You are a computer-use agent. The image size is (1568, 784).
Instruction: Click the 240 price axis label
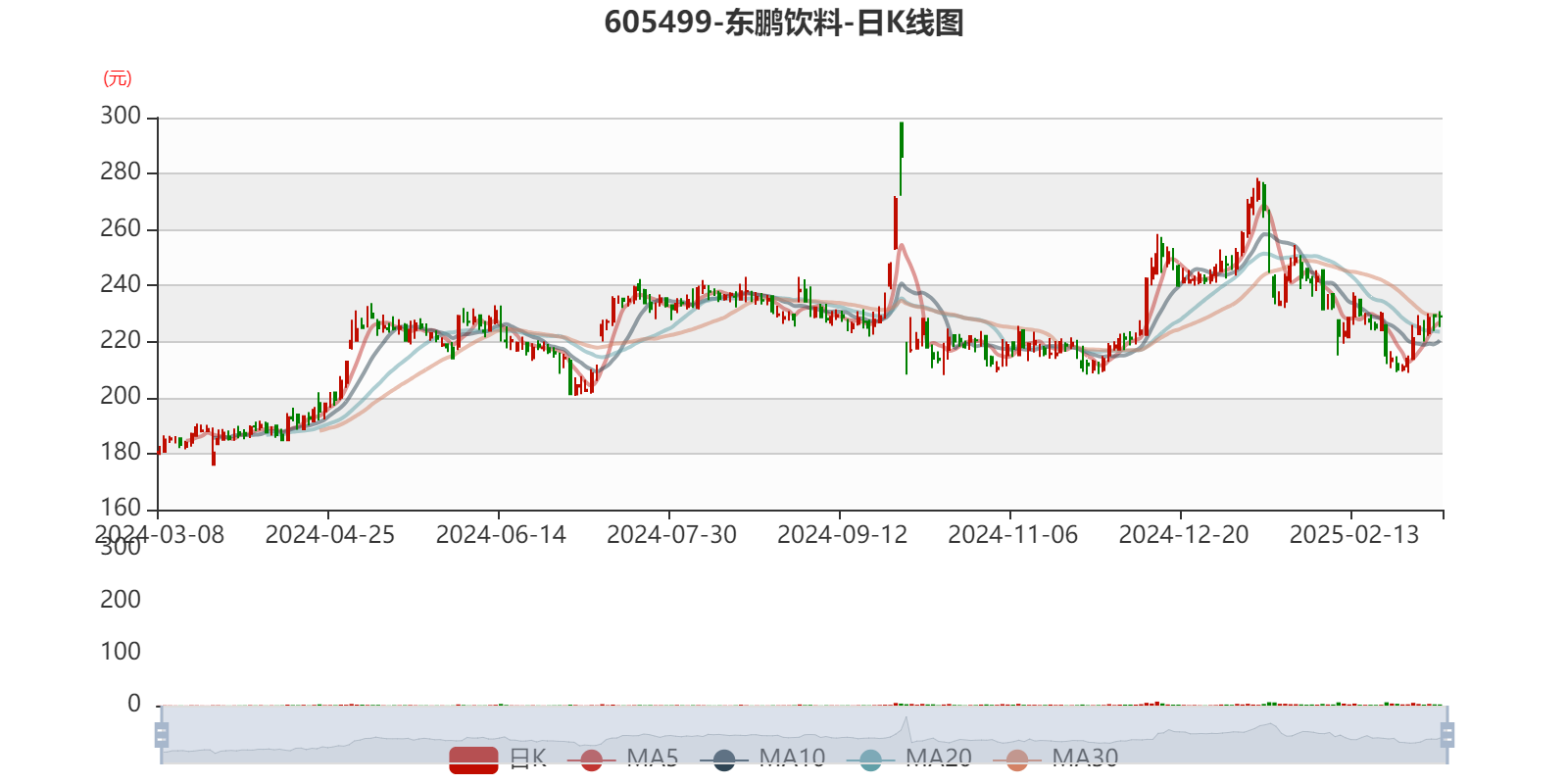coord(121,284)
